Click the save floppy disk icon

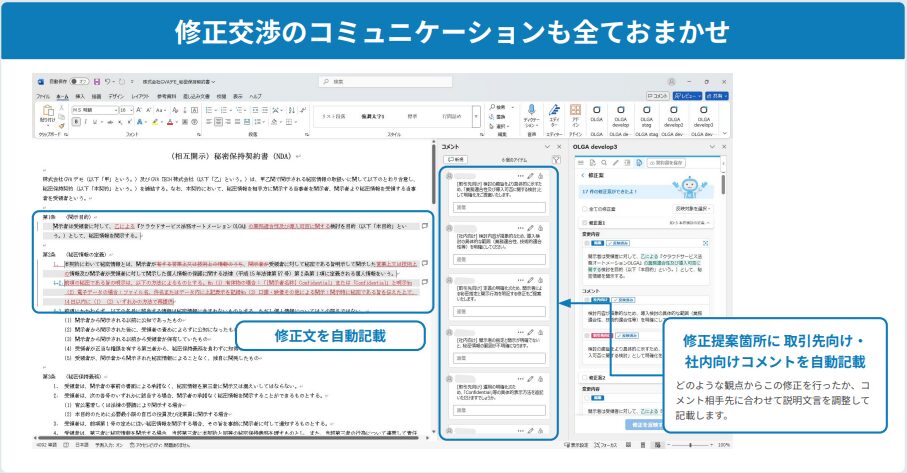(x=97, y=82)
